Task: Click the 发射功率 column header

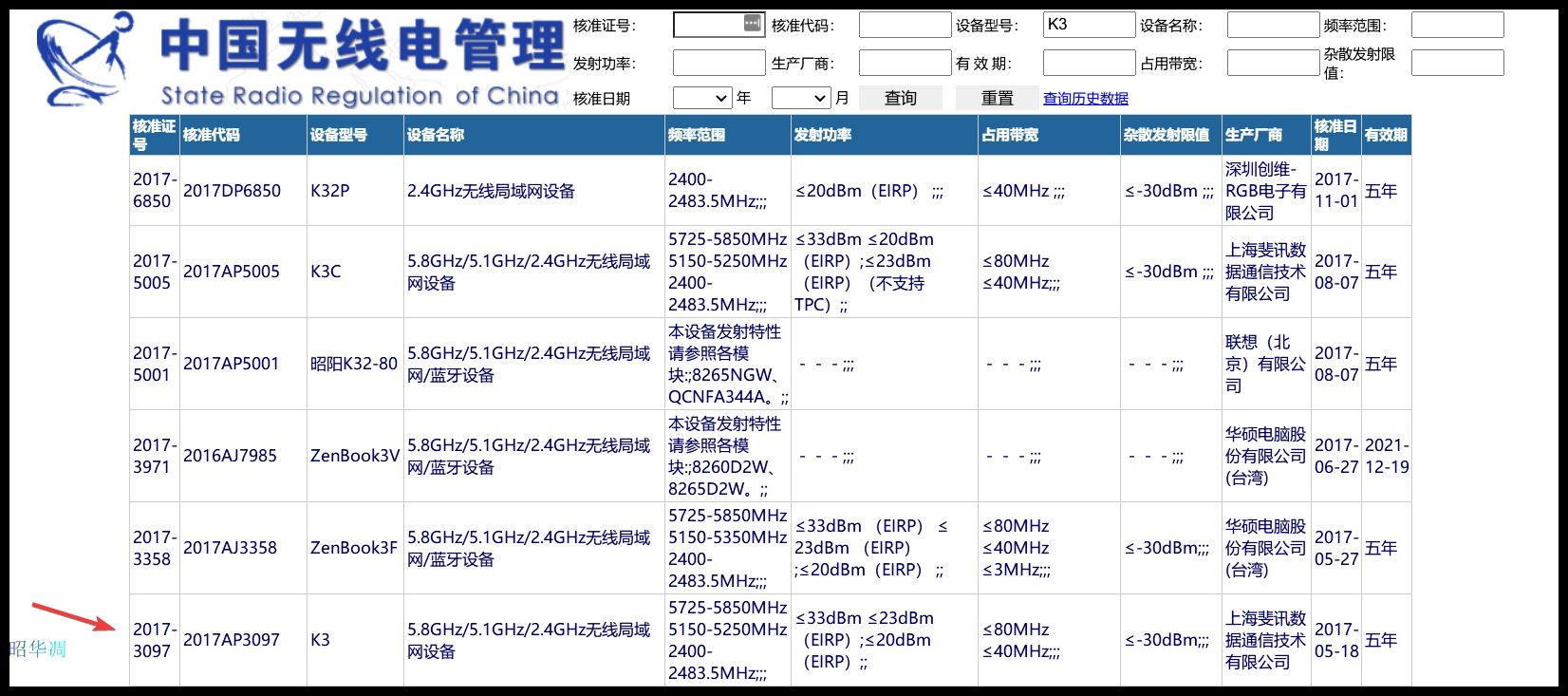Action: (x=884, y=135)
